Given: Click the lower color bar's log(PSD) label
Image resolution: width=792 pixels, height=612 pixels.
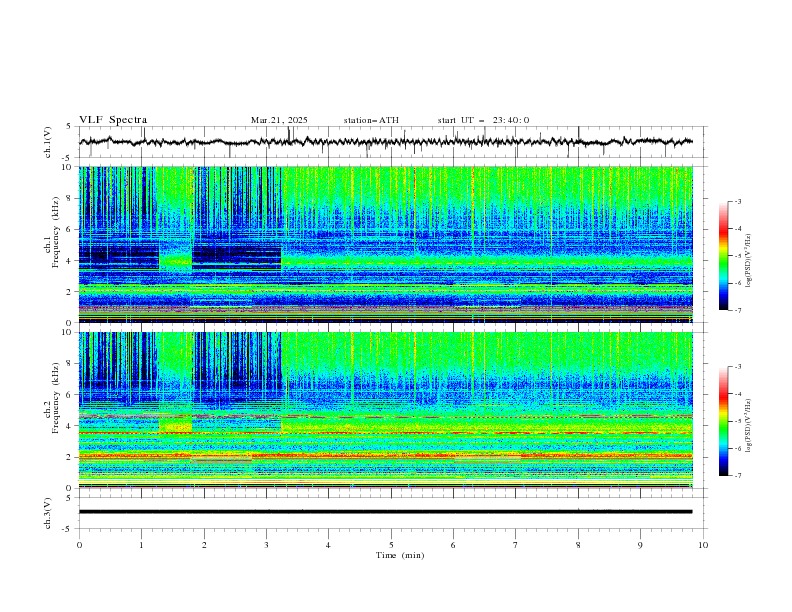Looking at the screenshot, I should (x=748, y=425).
